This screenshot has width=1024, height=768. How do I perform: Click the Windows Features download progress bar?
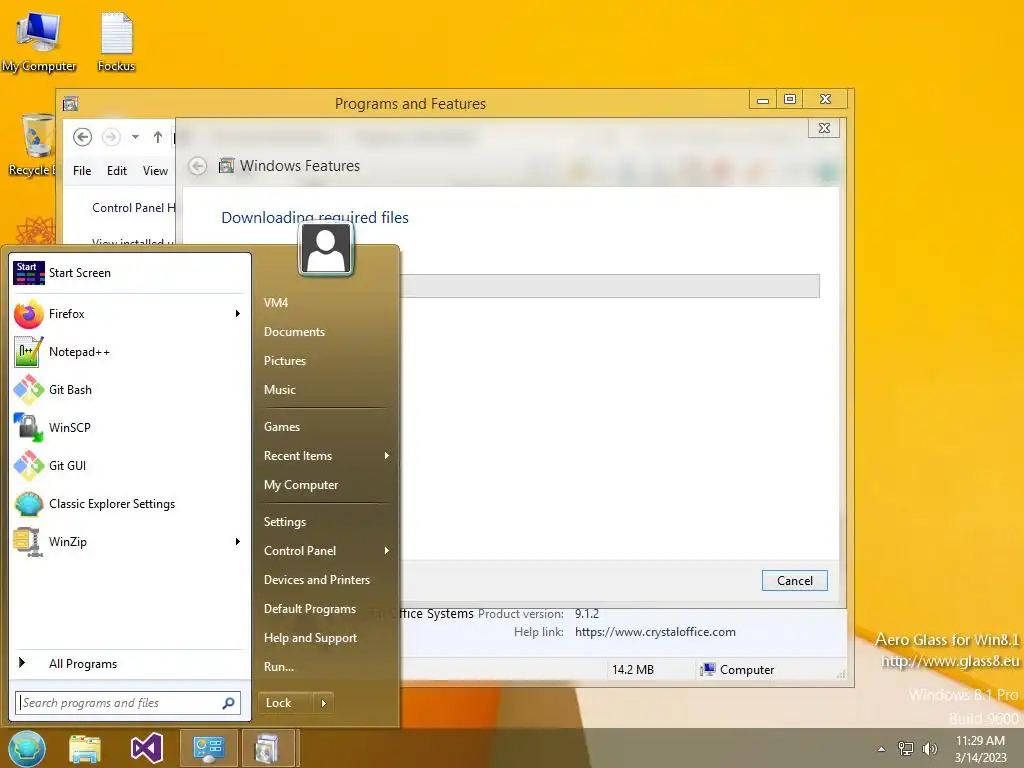[x=610, y=286]
